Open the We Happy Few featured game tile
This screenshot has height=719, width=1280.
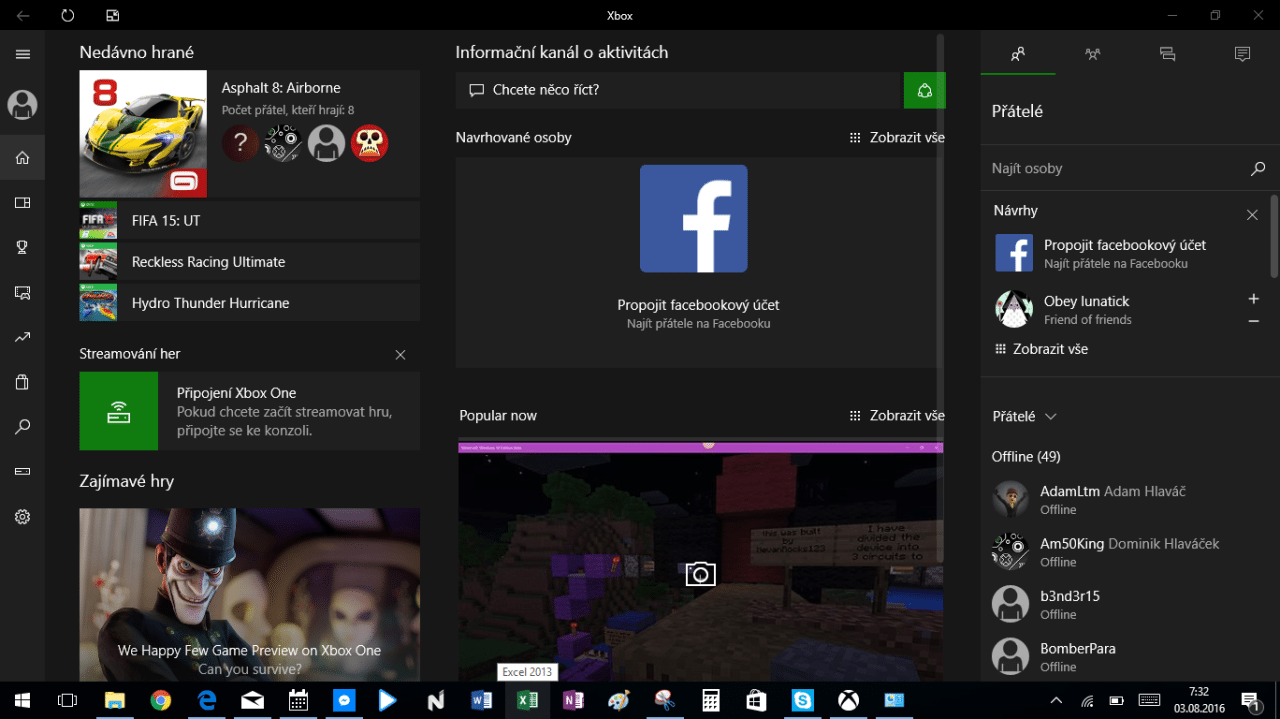[250, 594]
